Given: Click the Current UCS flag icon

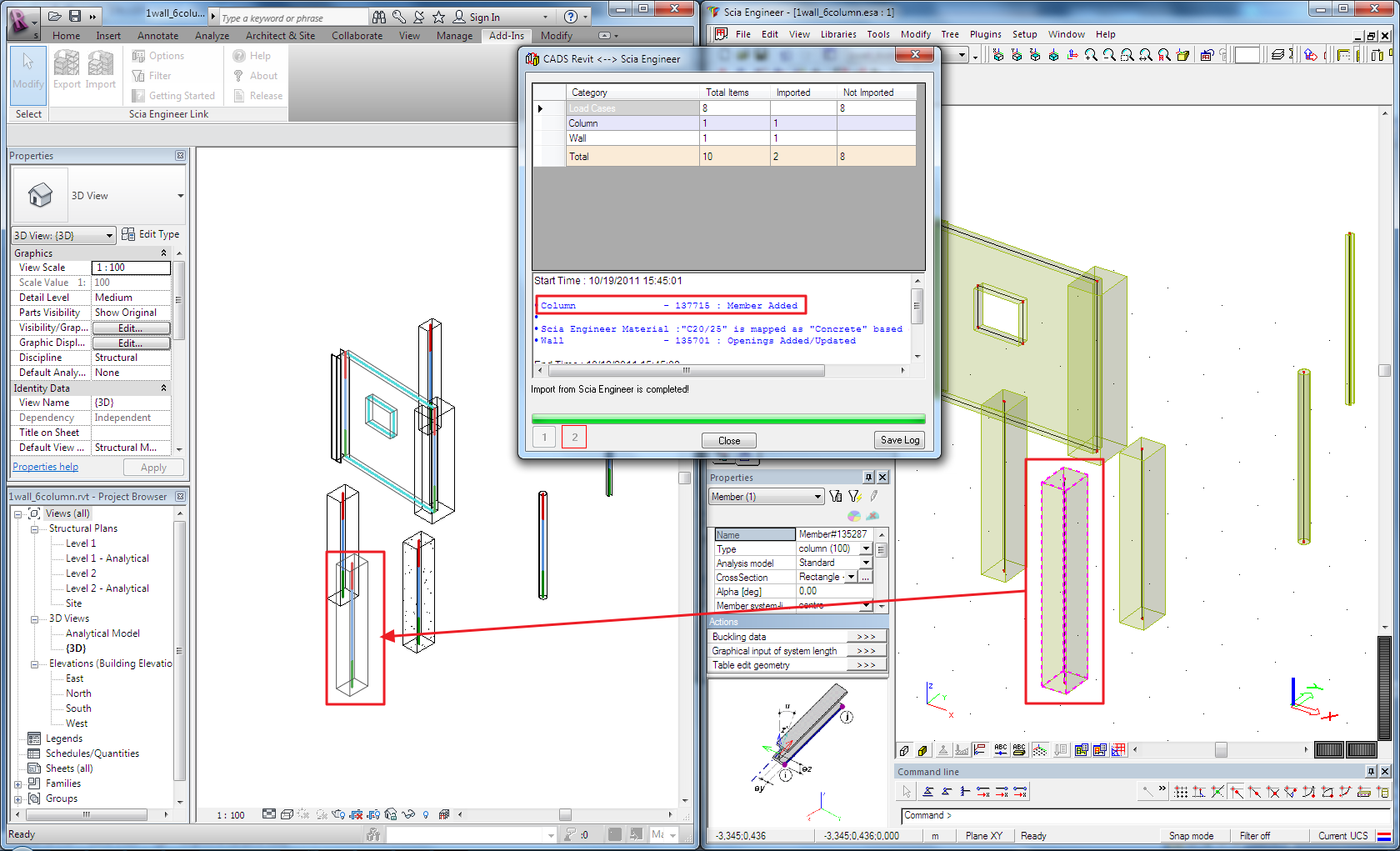Looking at the screenshot, I should [x=1383, y=836].
